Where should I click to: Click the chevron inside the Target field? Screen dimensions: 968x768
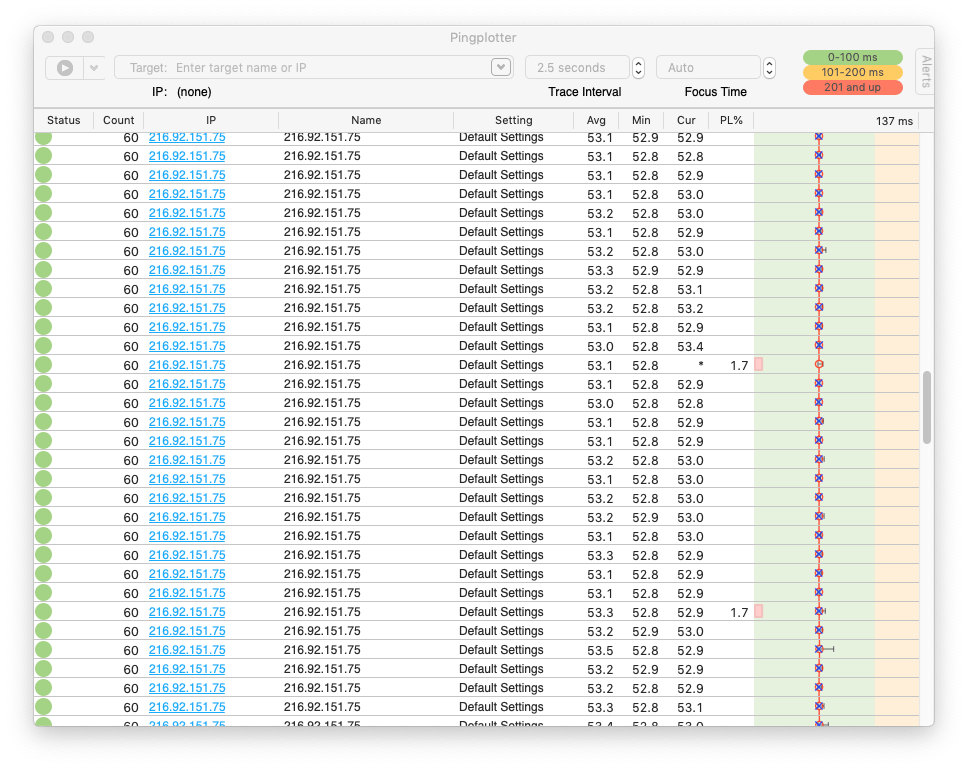(x=501, y=67)
